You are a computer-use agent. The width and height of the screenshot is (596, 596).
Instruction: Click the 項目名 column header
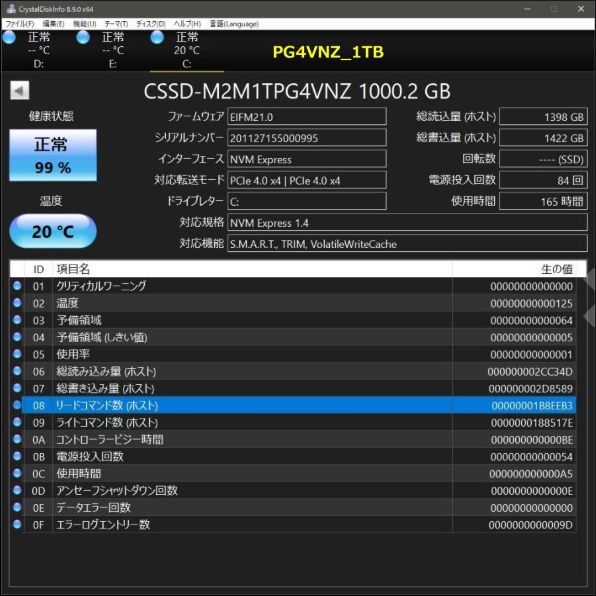252,269
